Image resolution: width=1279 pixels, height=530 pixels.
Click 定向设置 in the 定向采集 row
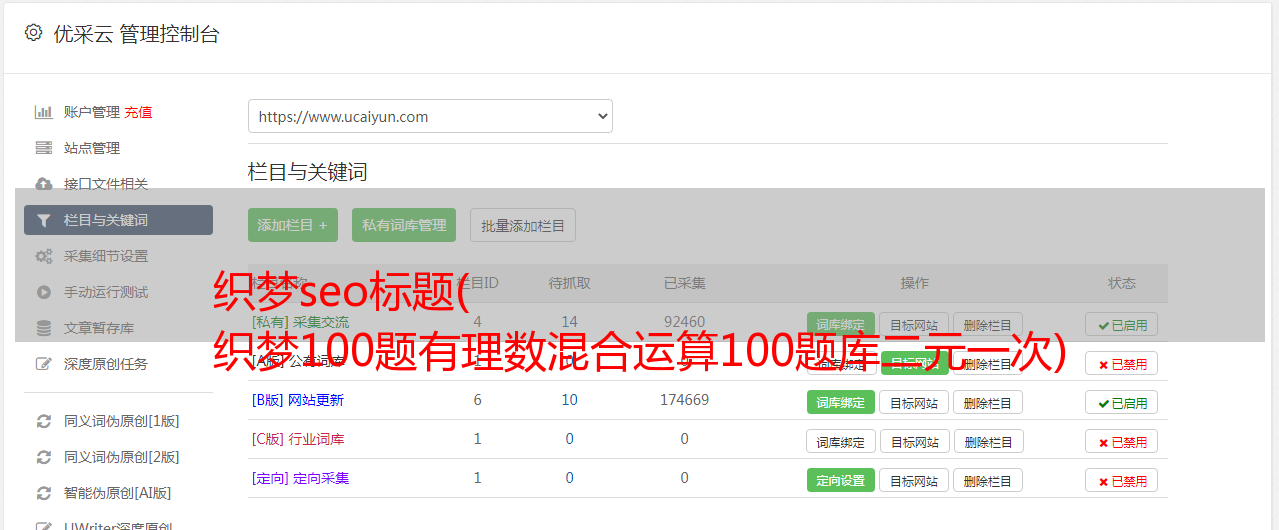841,481
